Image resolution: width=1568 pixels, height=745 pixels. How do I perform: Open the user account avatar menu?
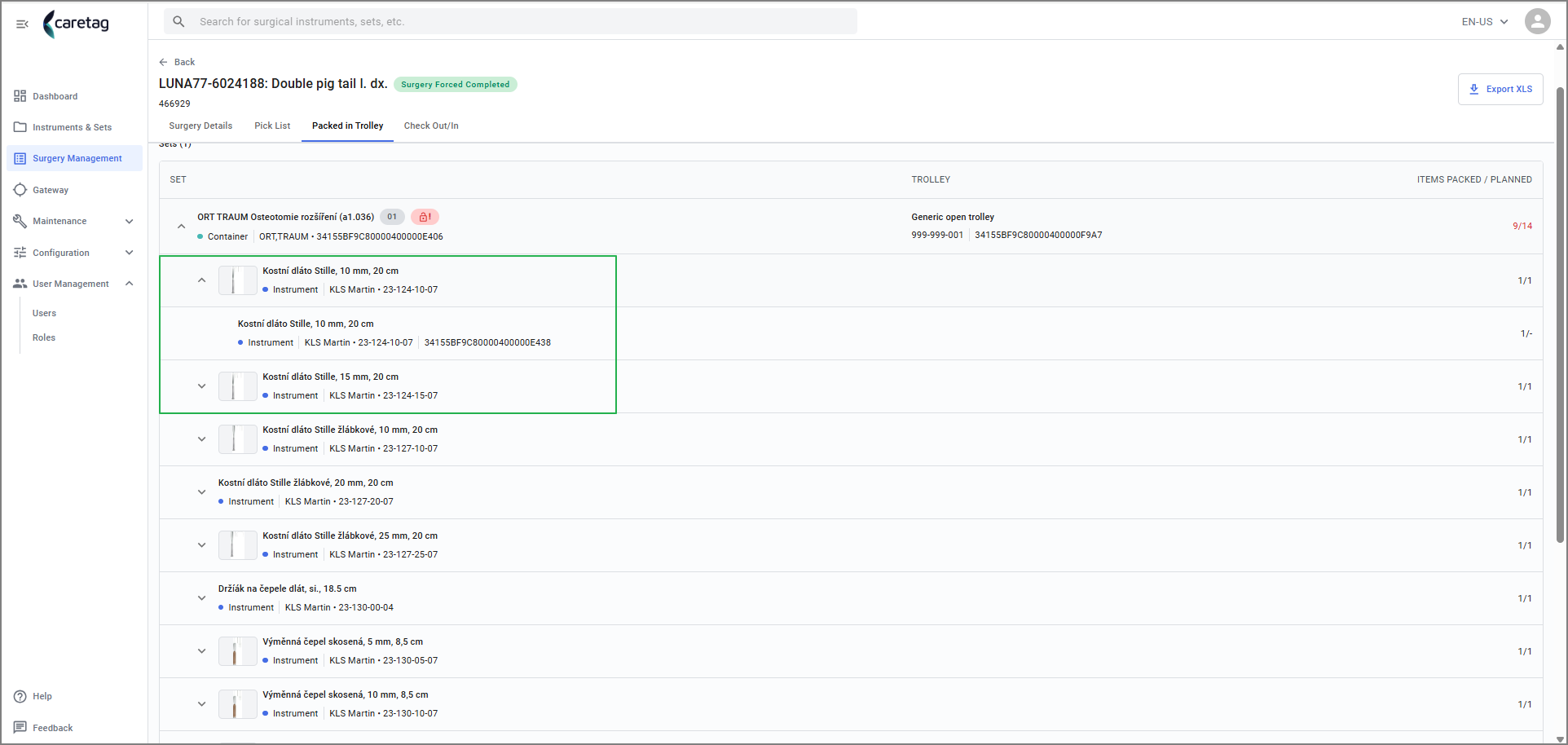1537,21
